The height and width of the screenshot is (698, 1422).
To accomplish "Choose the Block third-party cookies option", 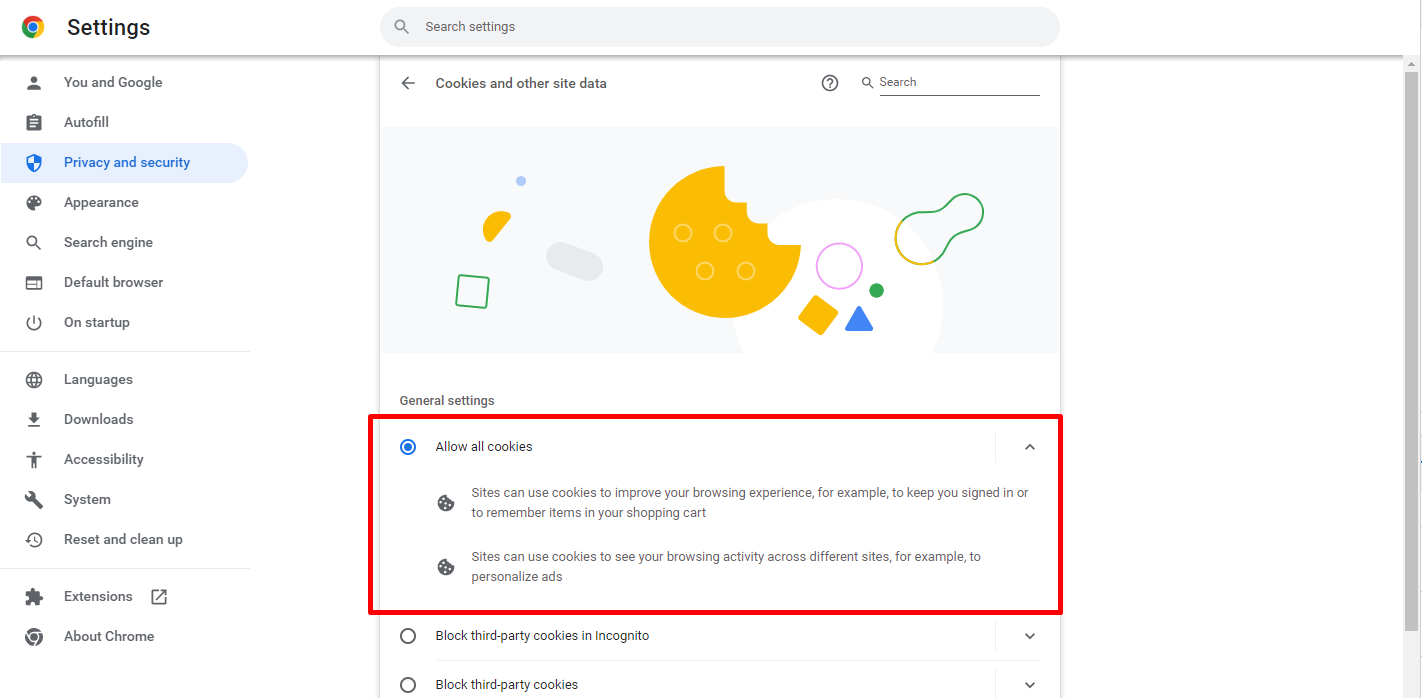I will click(x=408, y=685).
